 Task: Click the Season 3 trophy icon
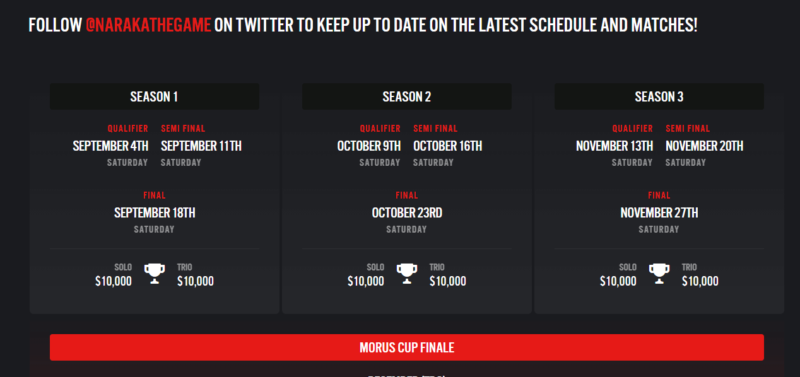click(x=659, y=273)
